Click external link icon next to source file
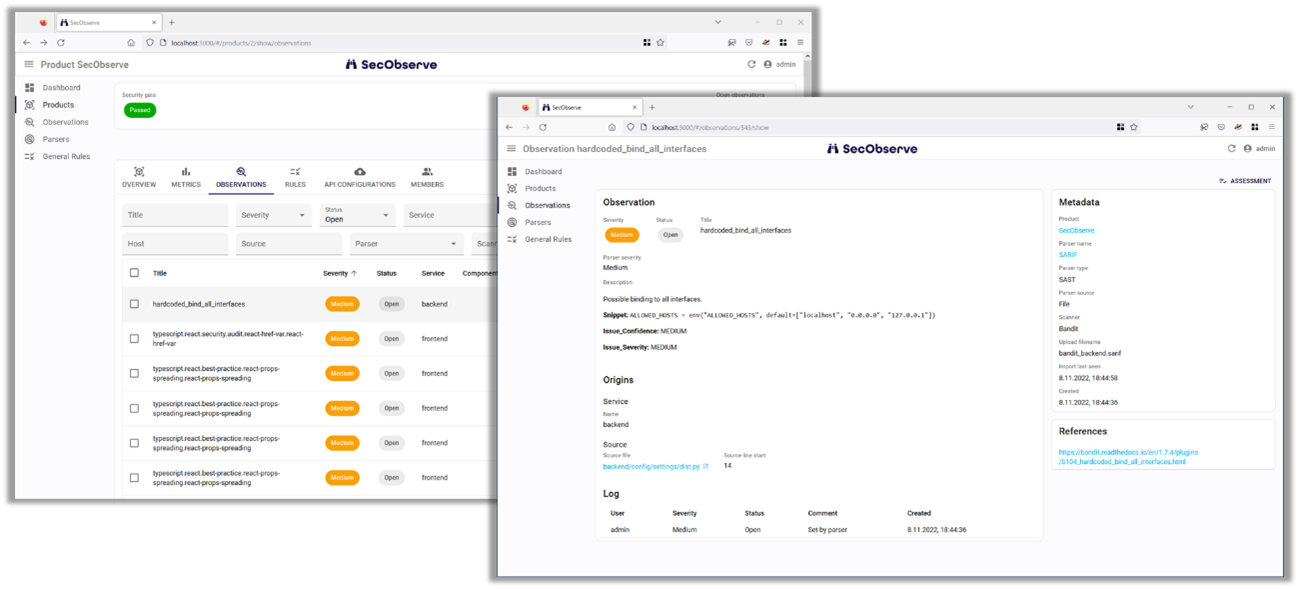 click(x=706, y=467)
